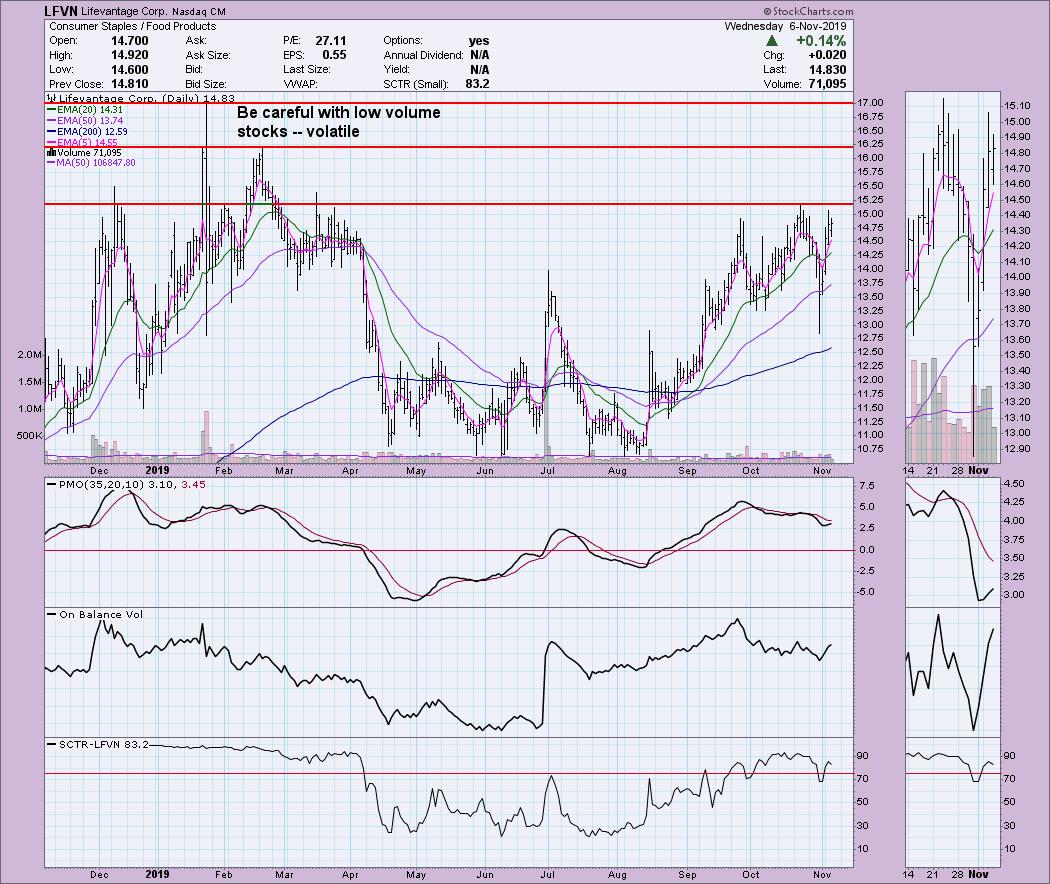Viewport: 1050px width, 884px height.
Task: Select the Consumer Staples / Food Products sector text
Action: pyautogui.click(x=133, y=26)
